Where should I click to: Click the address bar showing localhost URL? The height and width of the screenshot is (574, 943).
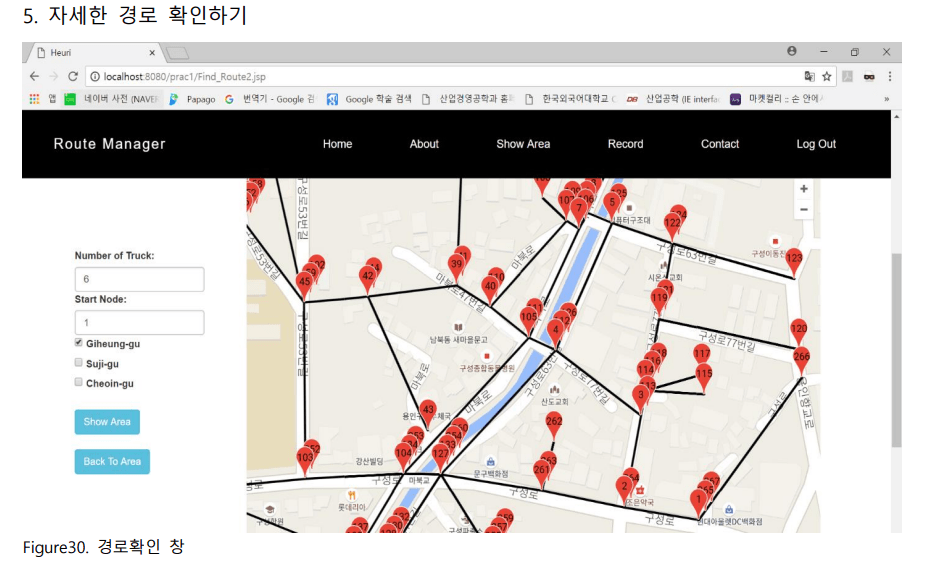coord(445,76)
